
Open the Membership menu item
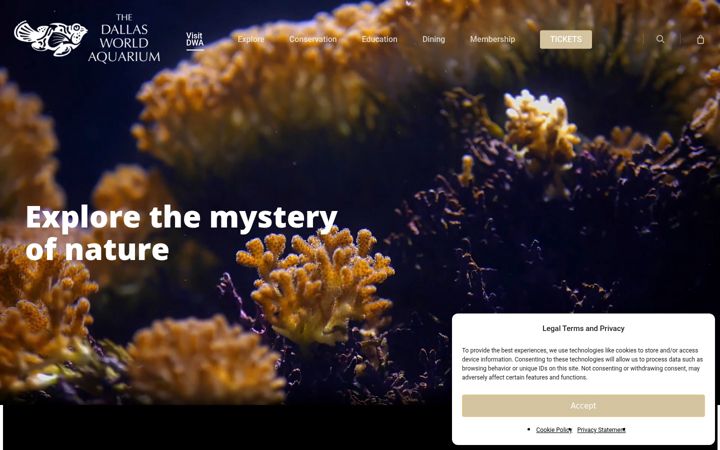(x=492, y=39)
